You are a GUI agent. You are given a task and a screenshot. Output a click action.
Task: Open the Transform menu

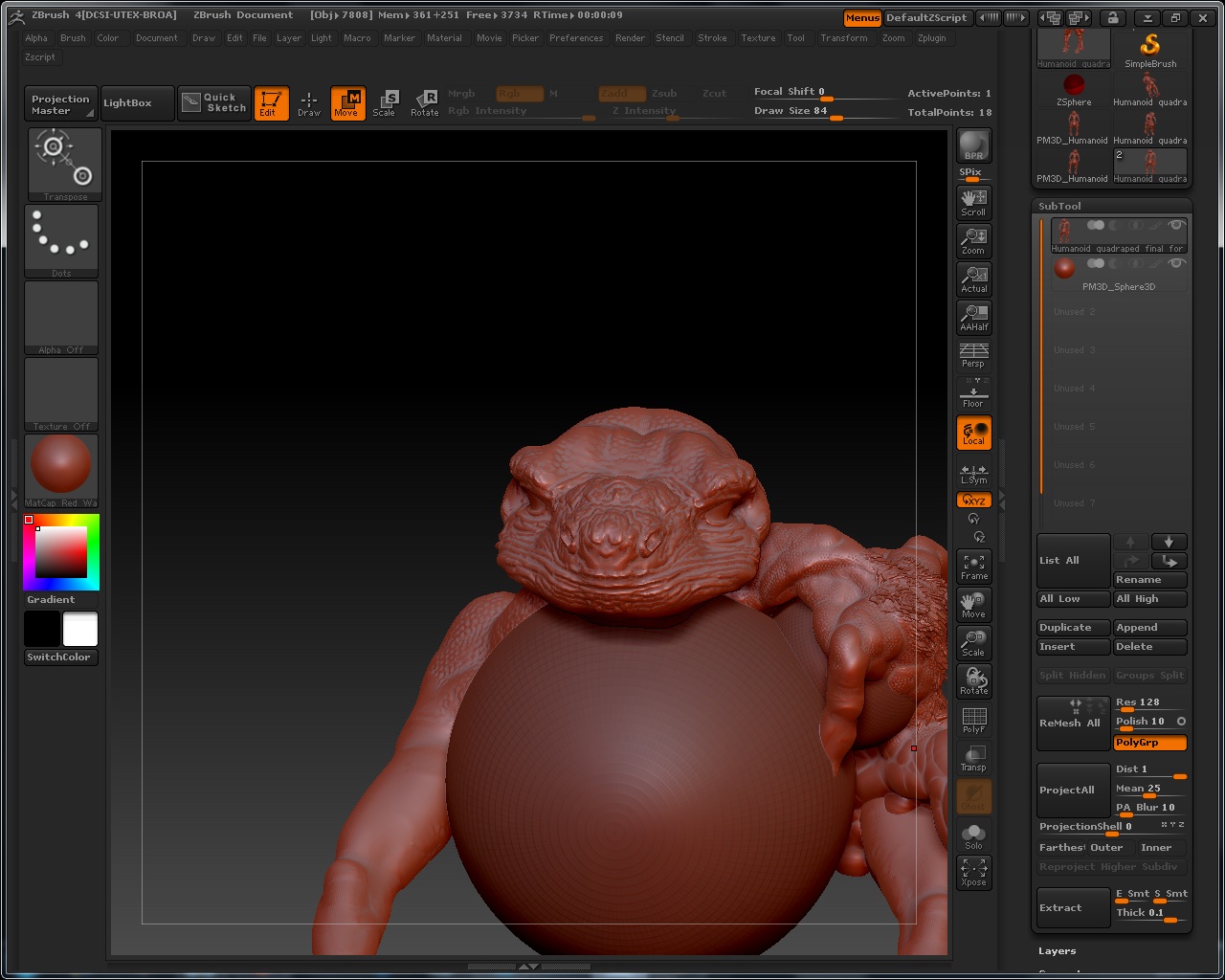pyautogui.click(x=844, y=38)
